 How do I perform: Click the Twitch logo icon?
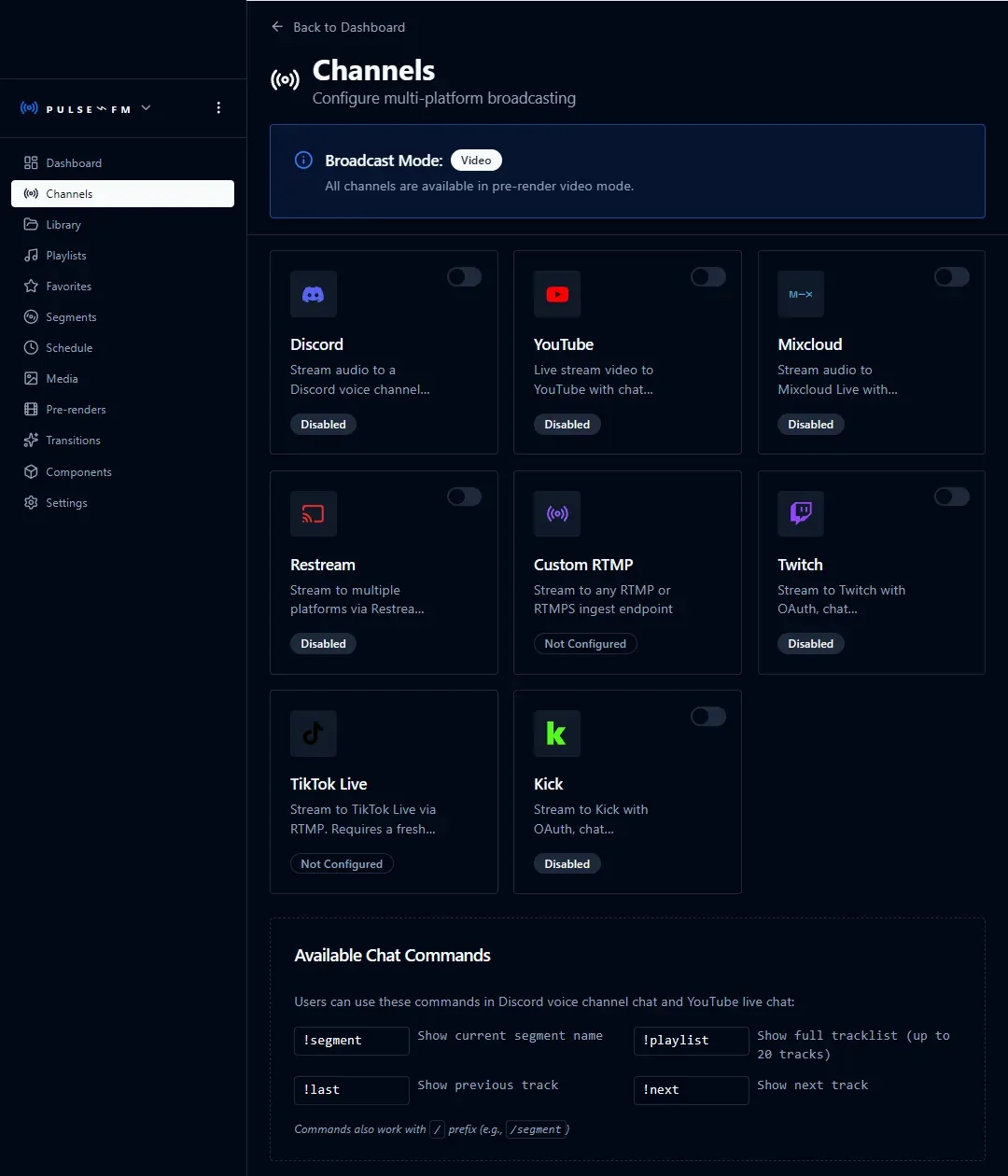click(x=801, y=513)
